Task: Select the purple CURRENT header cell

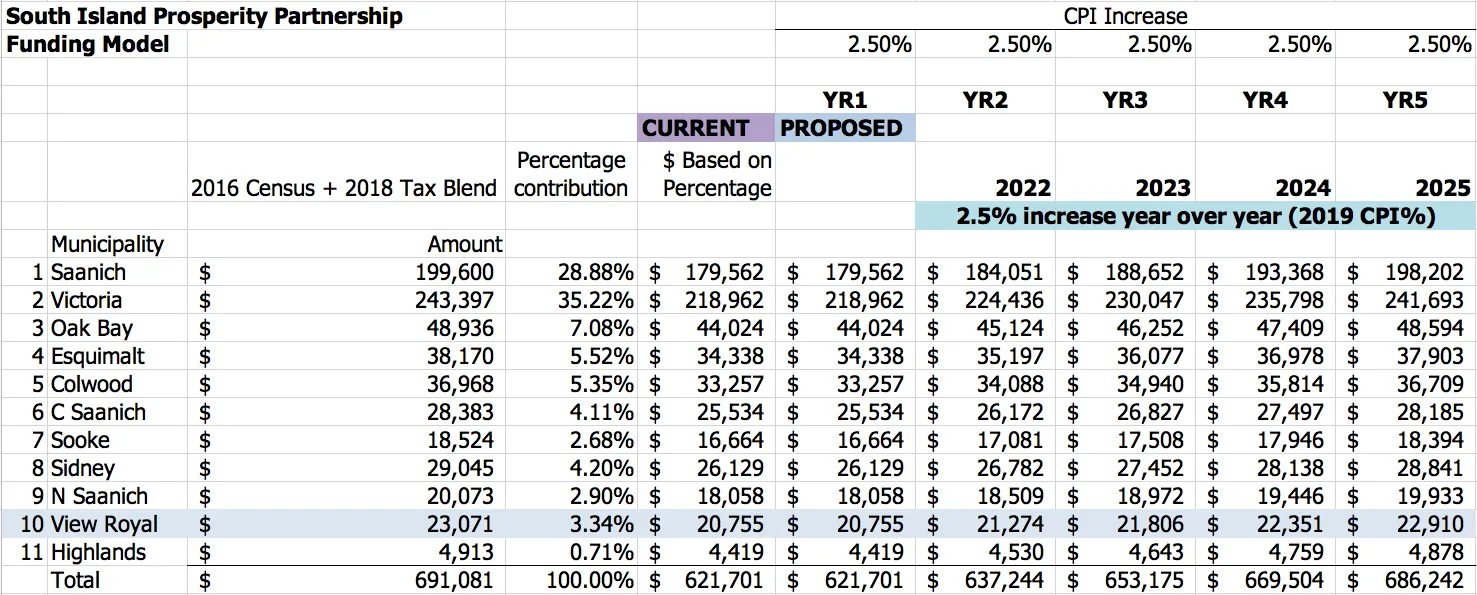Action: point(706,128)
